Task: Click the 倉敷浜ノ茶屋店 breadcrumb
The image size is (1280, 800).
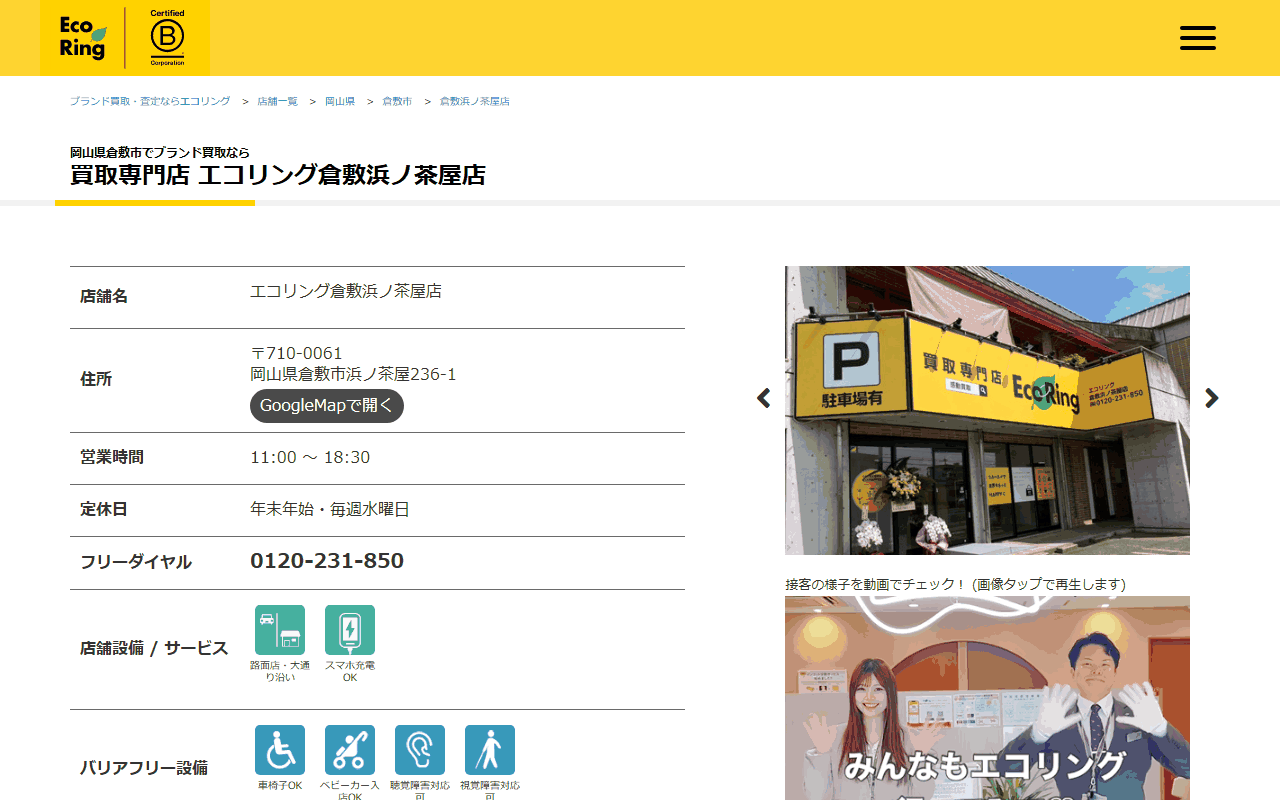Action: click(475, 102)
